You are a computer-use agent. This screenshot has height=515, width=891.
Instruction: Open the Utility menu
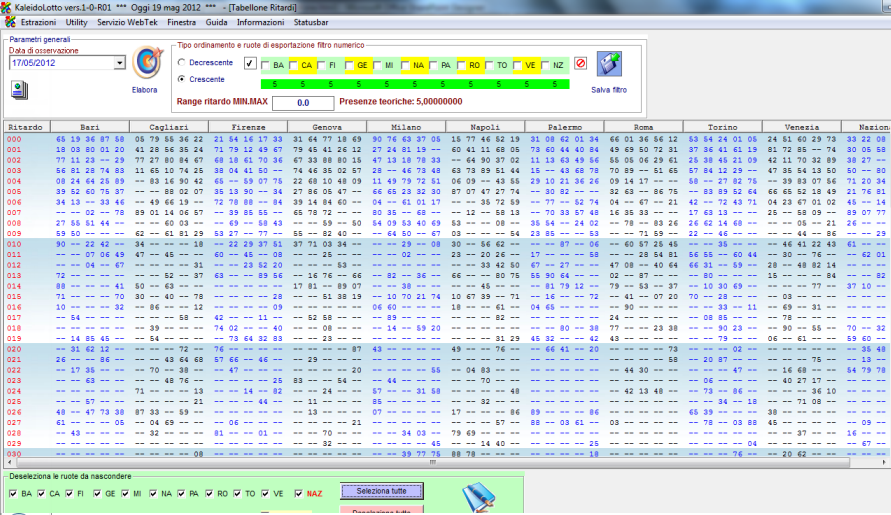point(76,22)
